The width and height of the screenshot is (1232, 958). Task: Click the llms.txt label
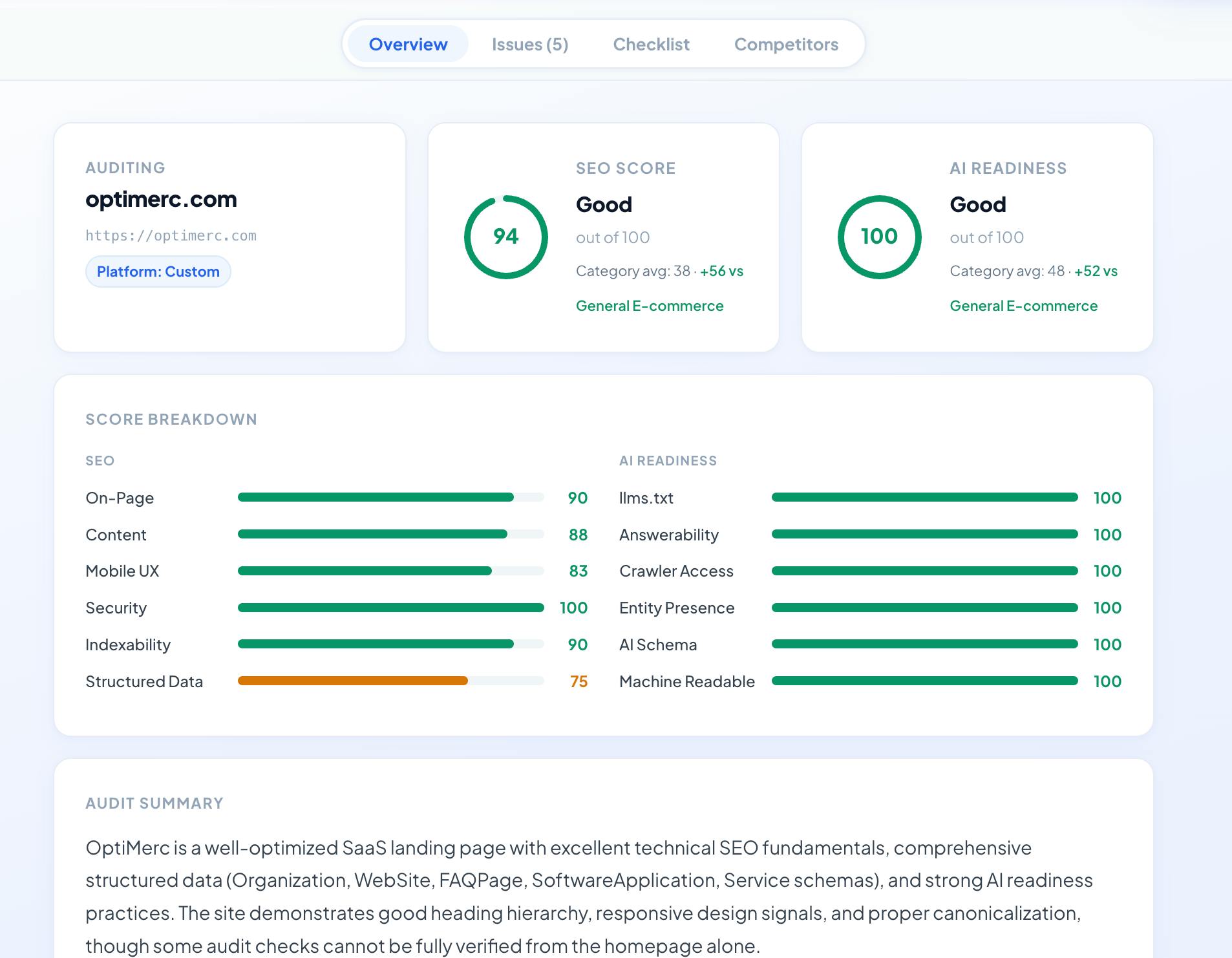[x=646, y=498]
